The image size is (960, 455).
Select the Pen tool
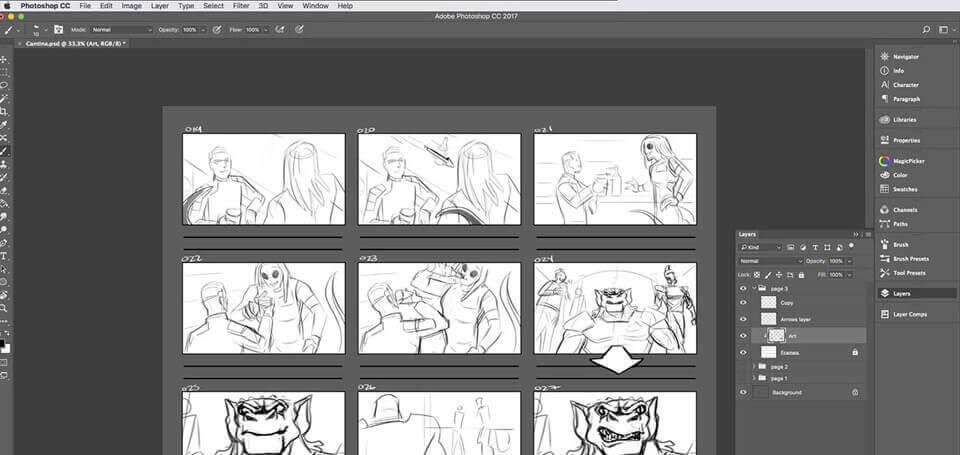[4, 243]
